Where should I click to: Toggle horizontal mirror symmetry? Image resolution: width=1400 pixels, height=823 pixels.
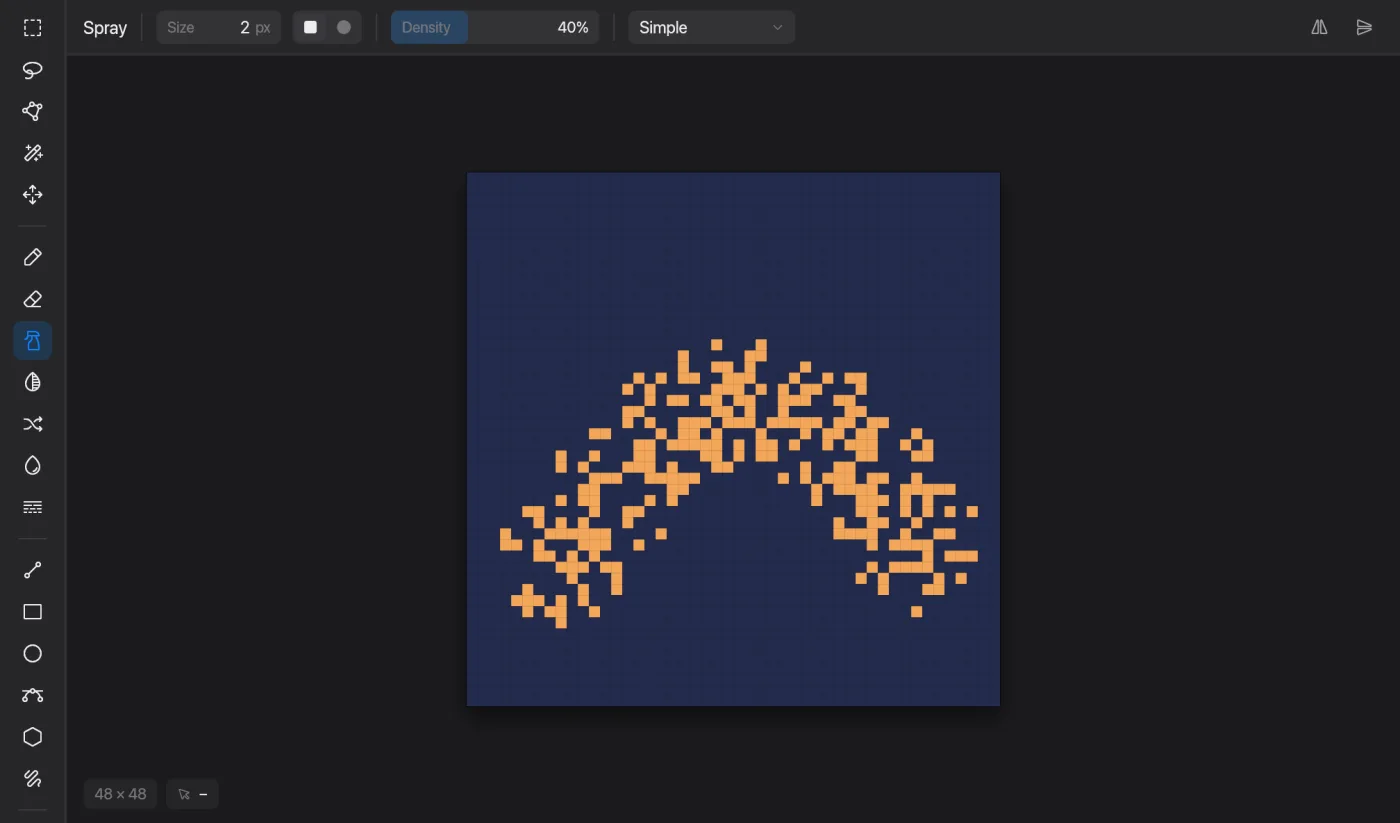(1320, 28)
